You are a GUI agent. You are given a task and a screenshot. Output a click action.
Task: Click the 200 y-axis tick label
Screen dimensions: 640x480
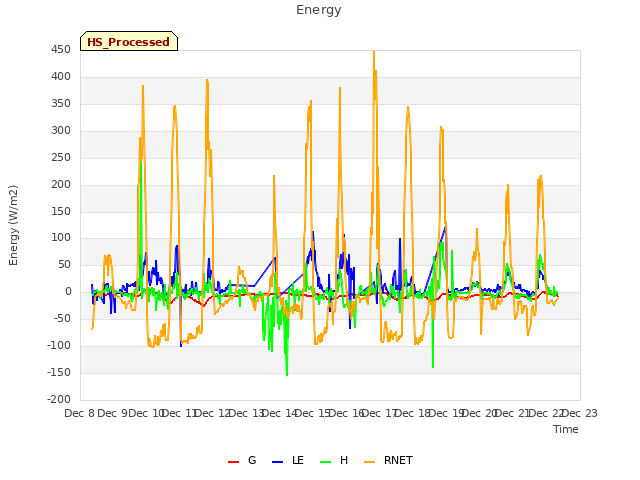(x=61, y=184)
